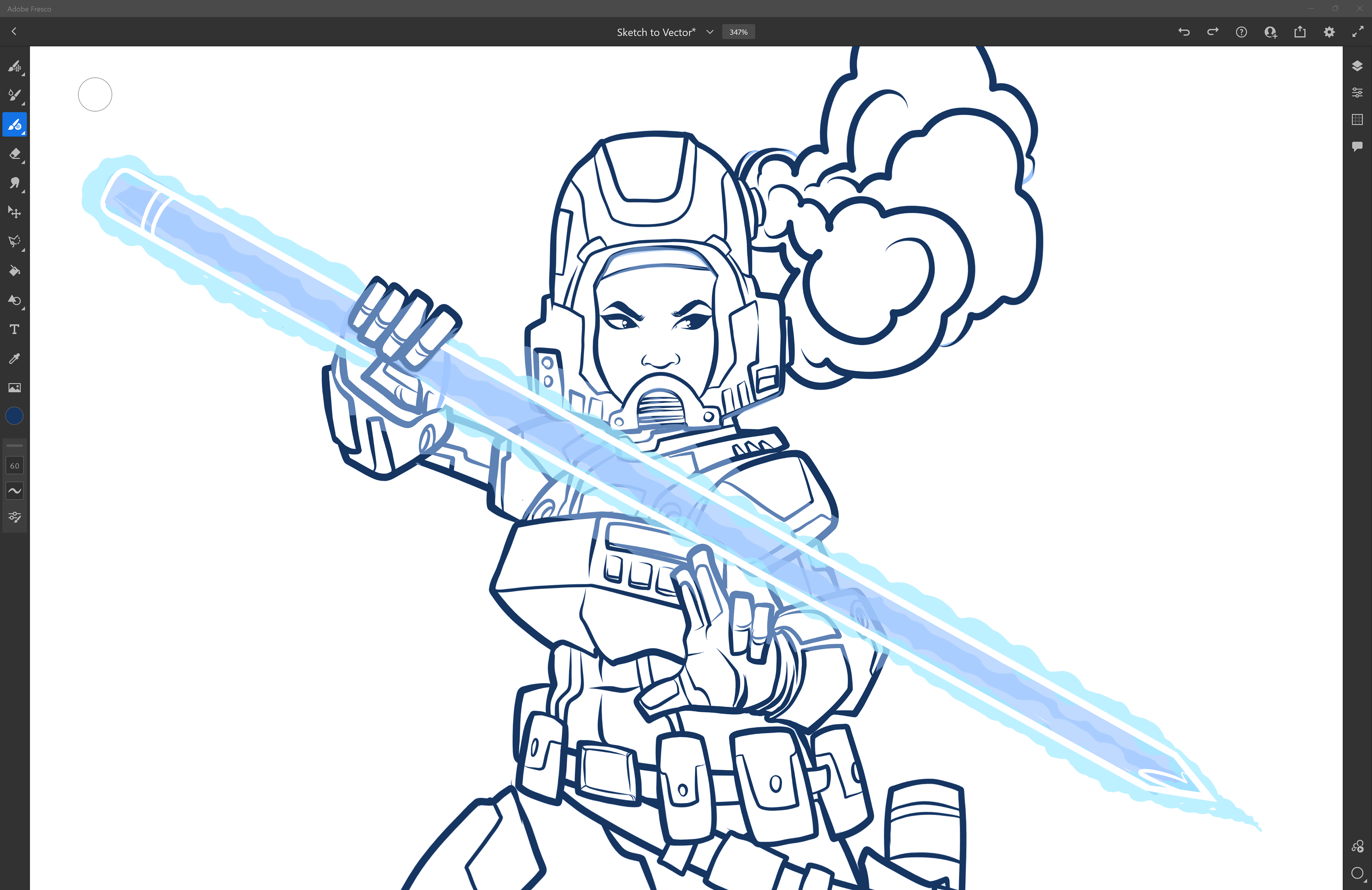Toggle the Layers panel
Image resolution: width=1372 pixels, height=890 pixels.
point(1357,66)
